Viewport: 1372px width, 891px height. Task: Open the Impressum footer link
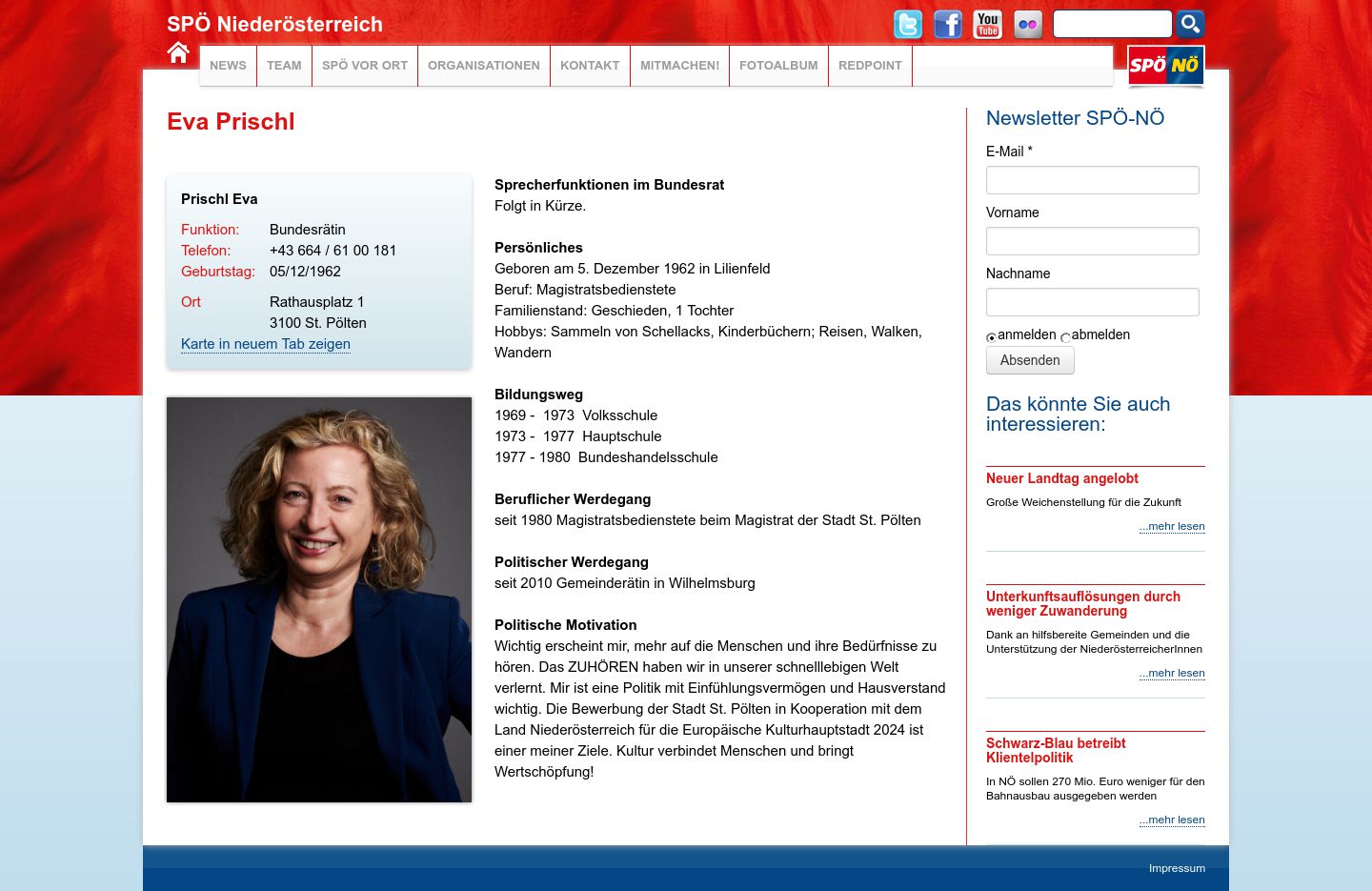click(x=1177, y=868)
